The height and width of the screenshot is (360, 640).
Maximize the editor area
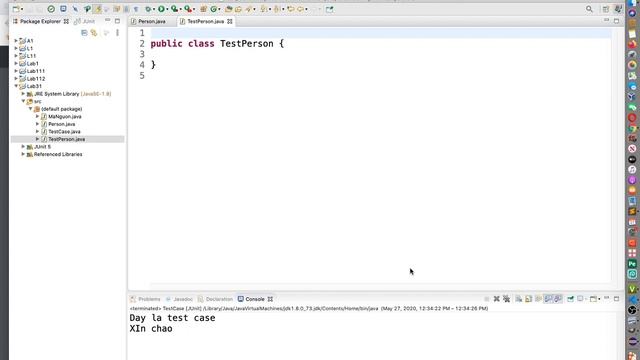tap(616, 21)
